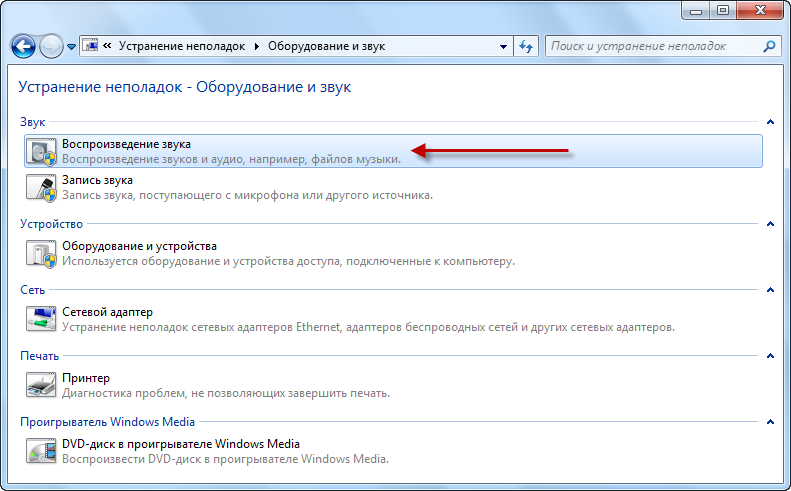
Task: Click the search magnifier icon
Action: click(x=768, y=46)
